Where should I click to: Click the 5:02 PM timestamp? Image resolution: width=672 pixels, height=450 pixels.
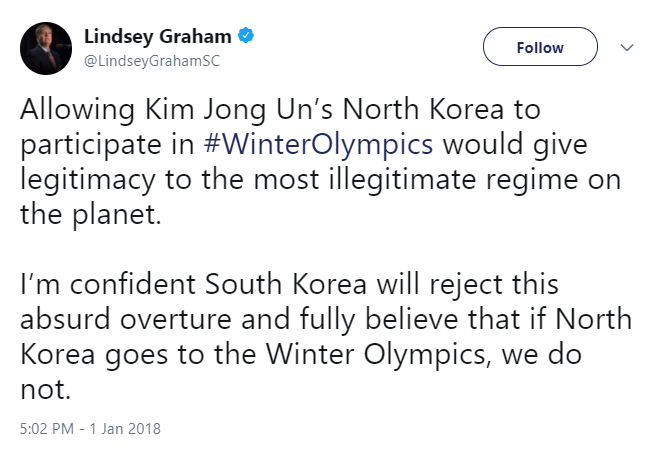point(49,429)
